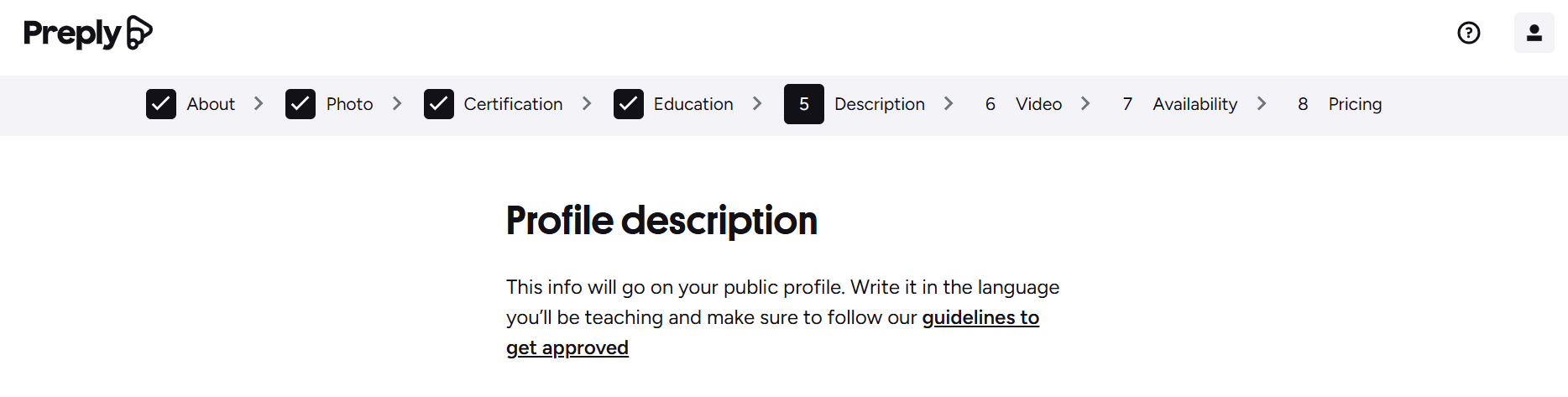Click the Certification step checkmark icon

(439, 104)
